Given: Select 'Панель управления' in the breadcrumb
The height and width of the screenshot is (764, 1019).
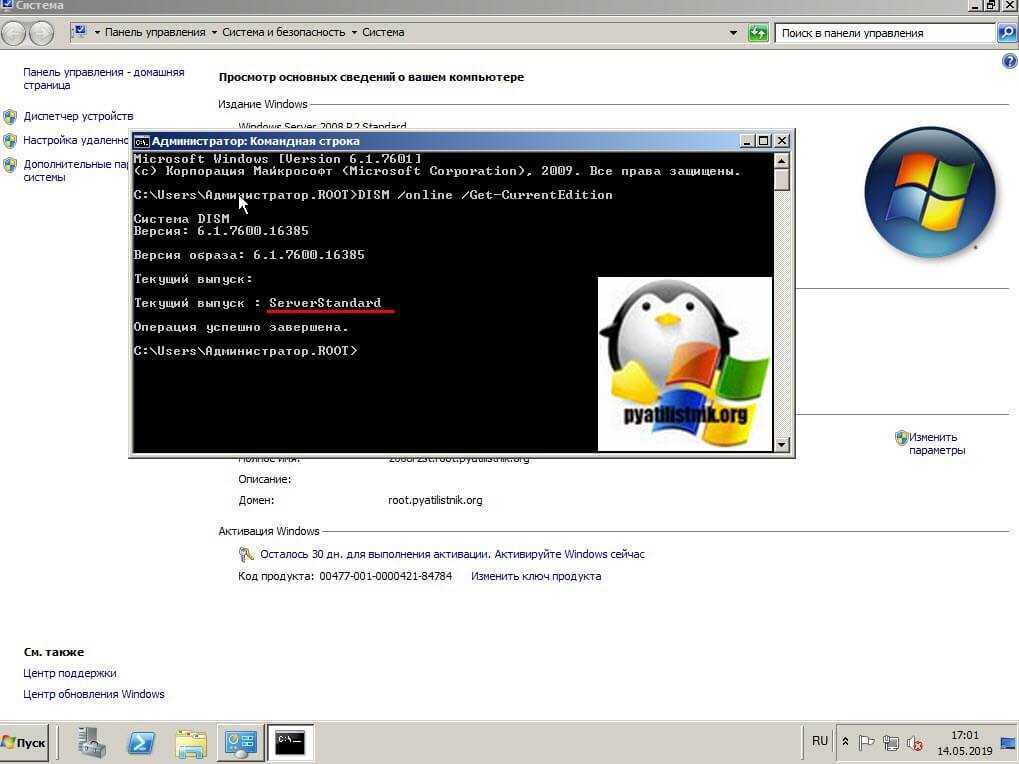Looking at the screenshot, I should point(155,33).
